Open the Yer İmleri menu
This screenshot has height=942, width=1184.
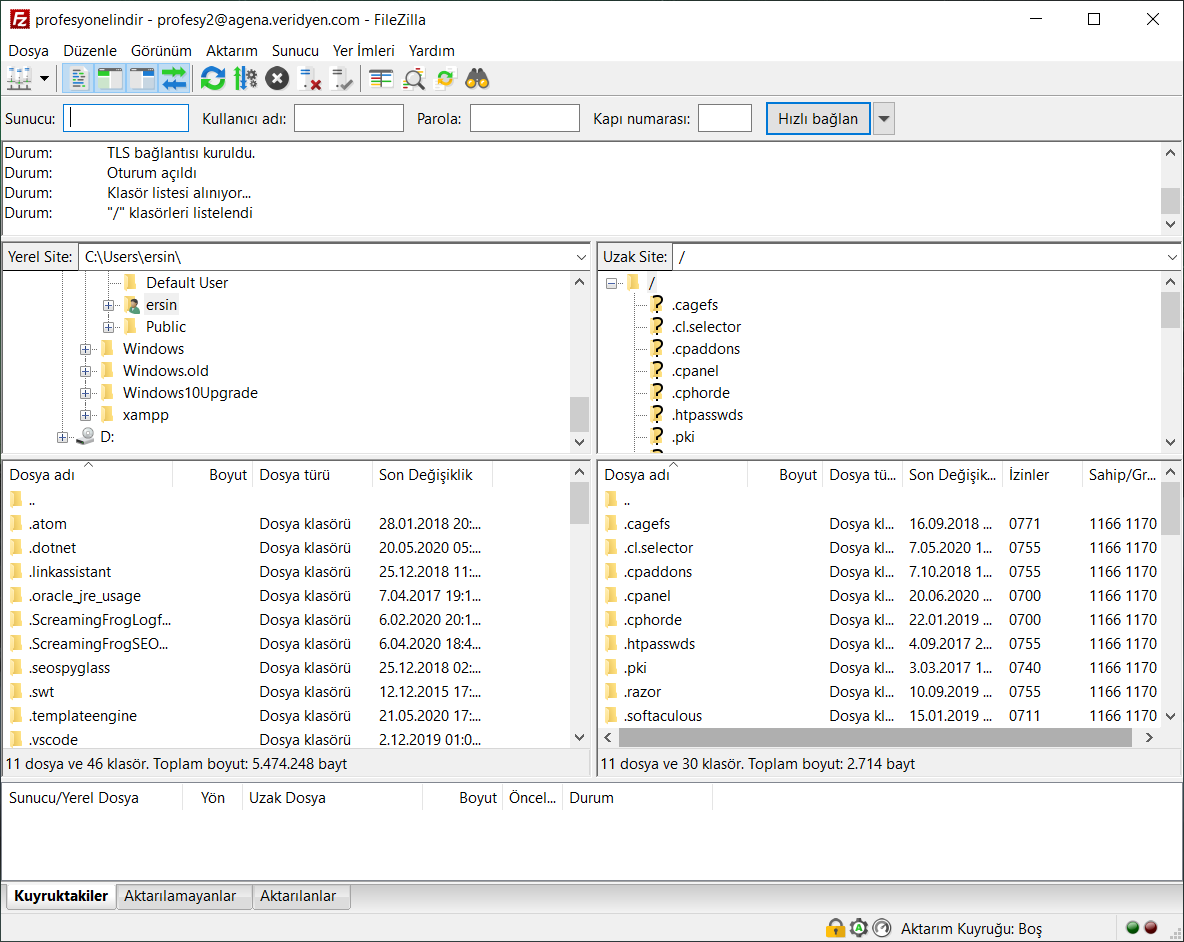(363, 51)
